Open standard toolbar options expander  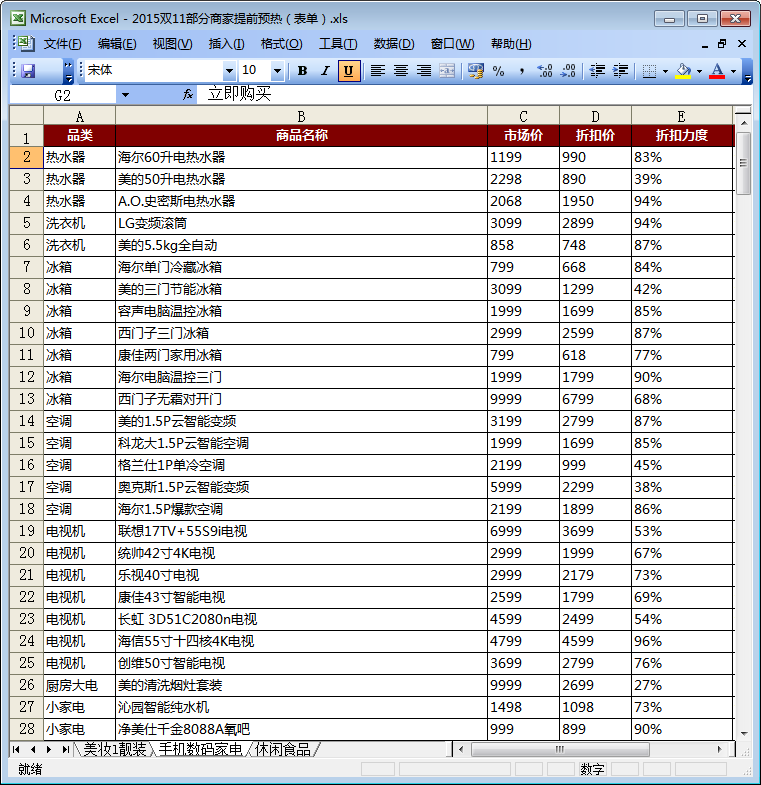click(x=69, y=71)
